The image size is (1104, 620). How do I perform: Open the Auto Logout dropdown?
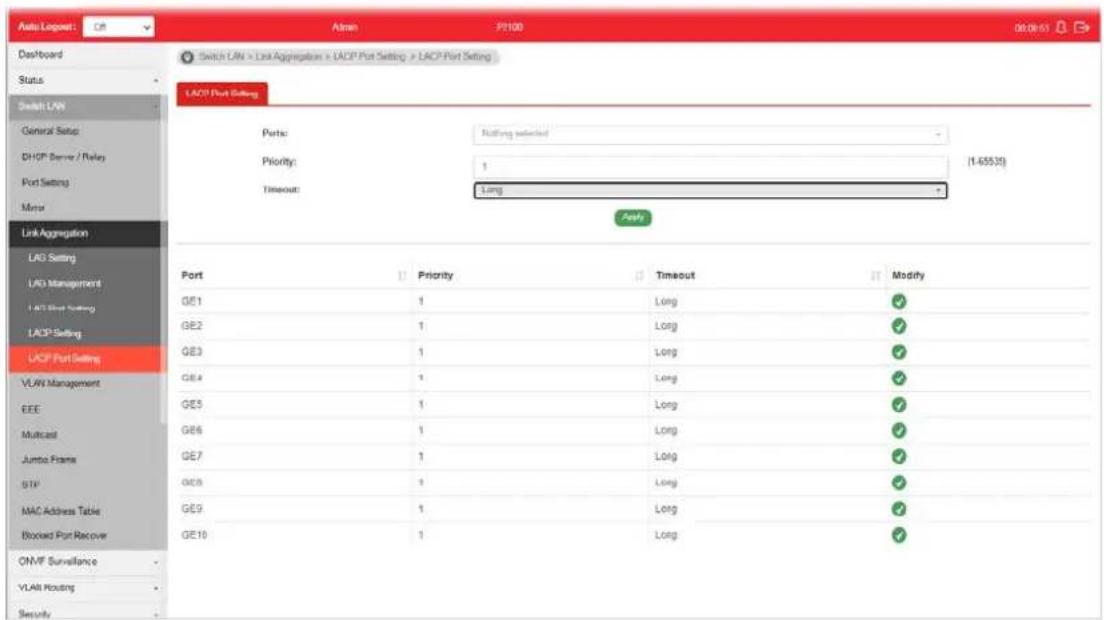click(118, 27)
